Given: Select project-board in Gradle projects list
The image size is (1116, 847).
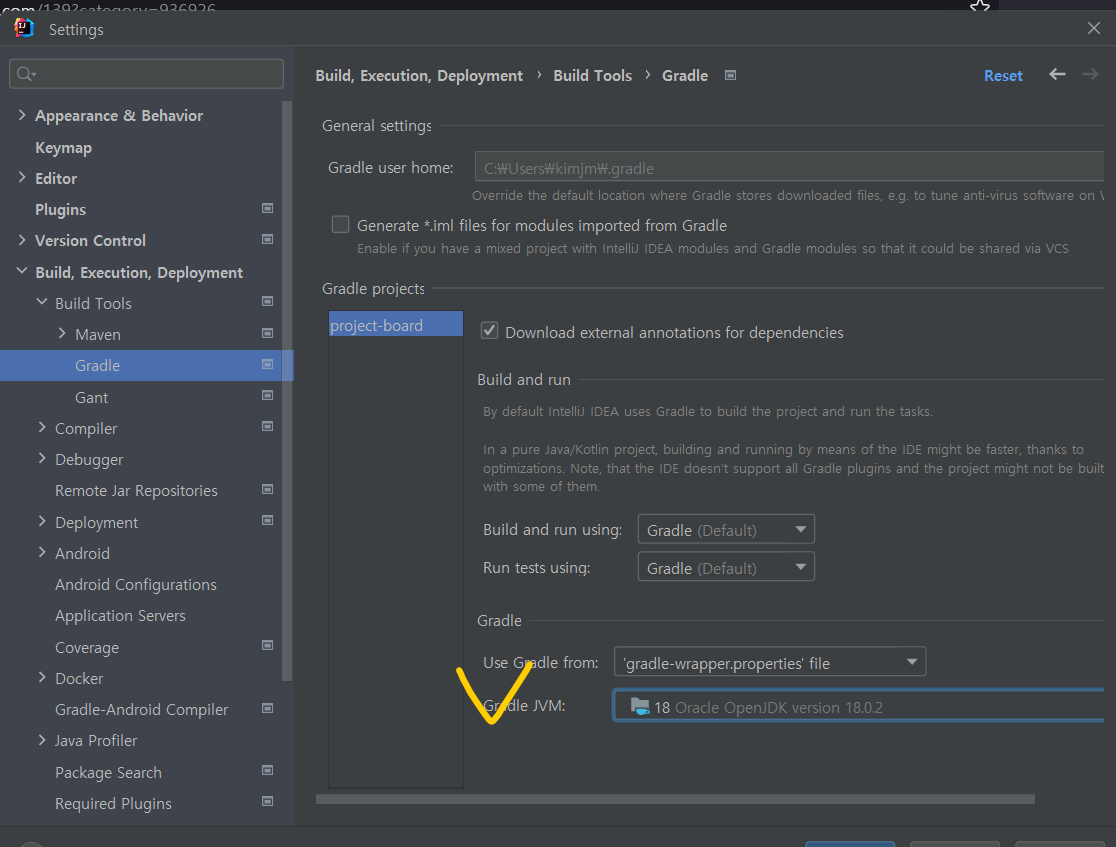Looking at the screenshot, I should coord(396,324).
